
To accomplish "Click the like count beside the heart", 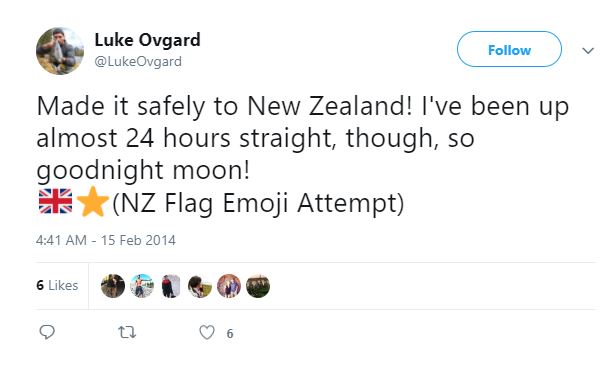I will coord(230,334).
